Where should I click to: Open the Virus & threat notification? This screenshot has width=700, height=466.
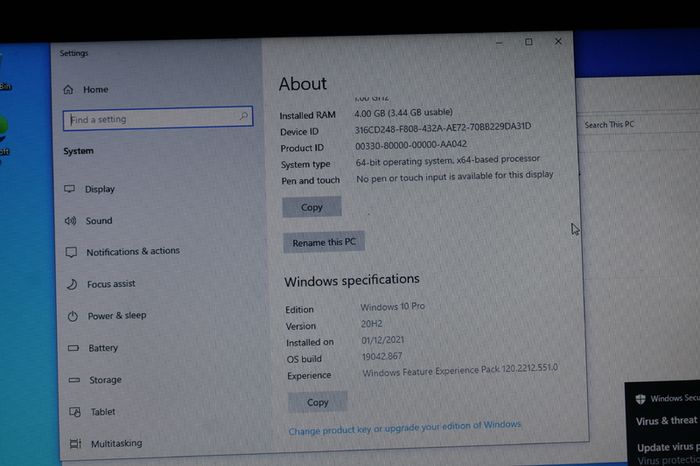666,420
